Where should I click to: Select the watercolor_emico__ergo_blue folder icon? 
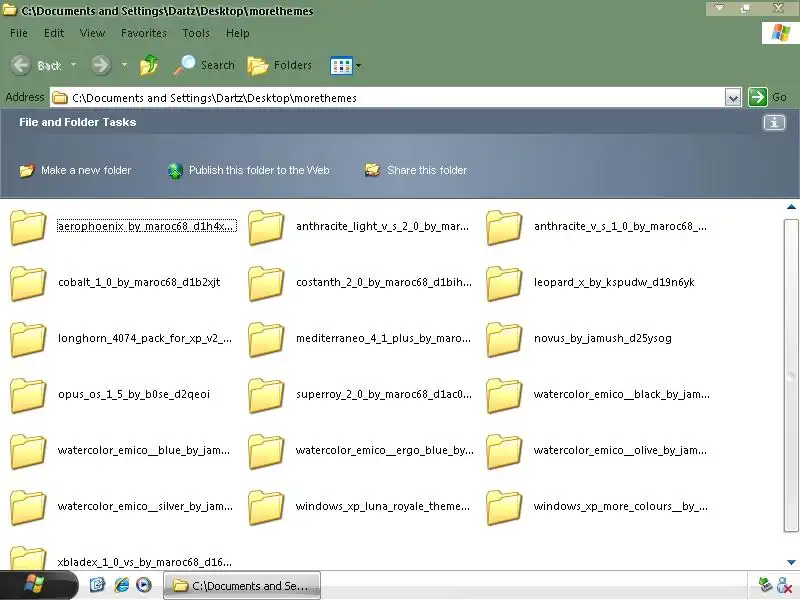pyautogui.click(x=266, y=452)
